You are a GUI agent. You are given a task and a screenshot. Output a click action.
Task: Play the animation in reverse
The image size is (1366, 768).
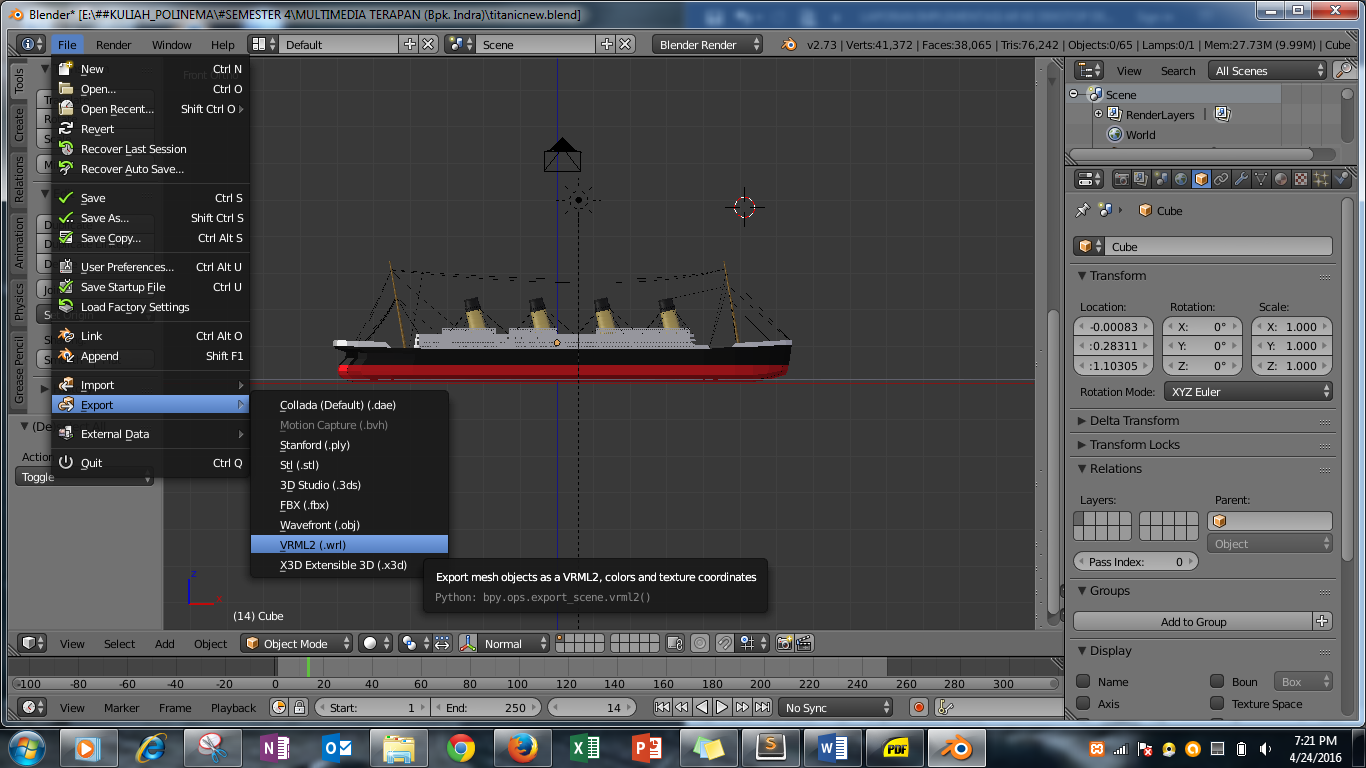(x=702, y=707)
